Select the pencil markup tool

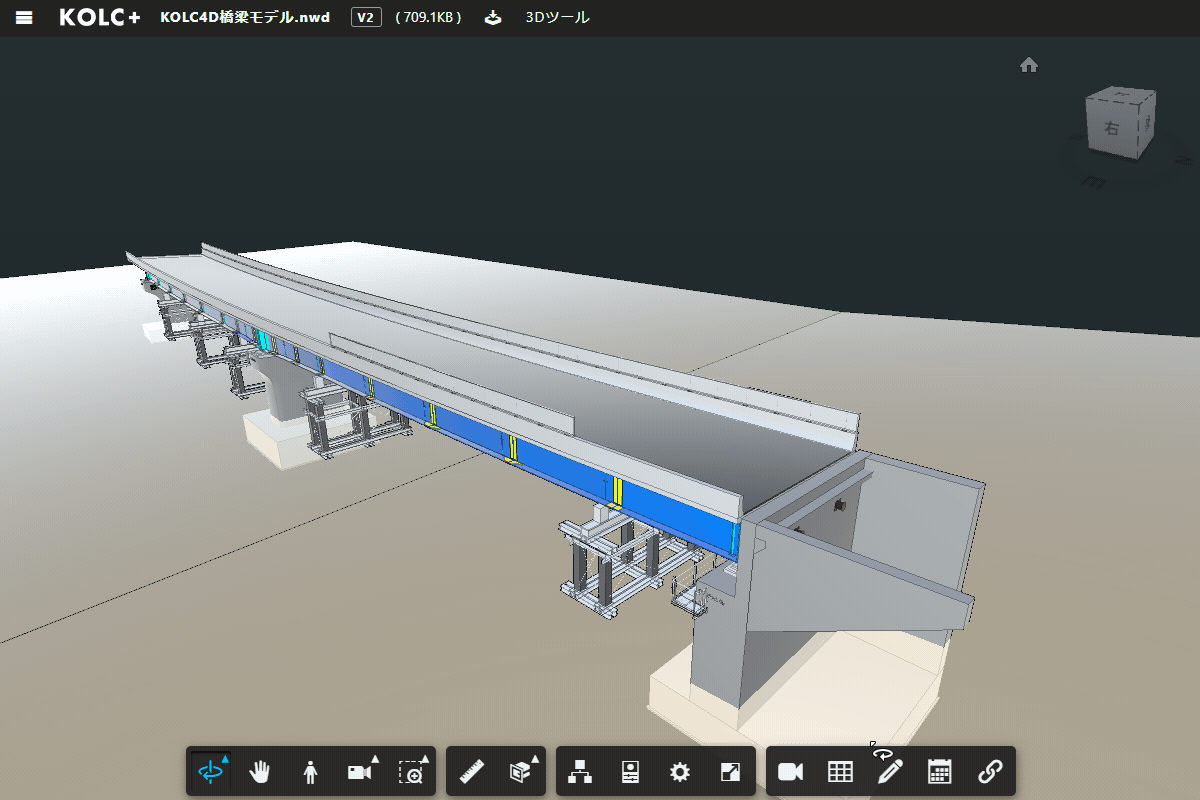pyautogui.click(x=889, y=770)
